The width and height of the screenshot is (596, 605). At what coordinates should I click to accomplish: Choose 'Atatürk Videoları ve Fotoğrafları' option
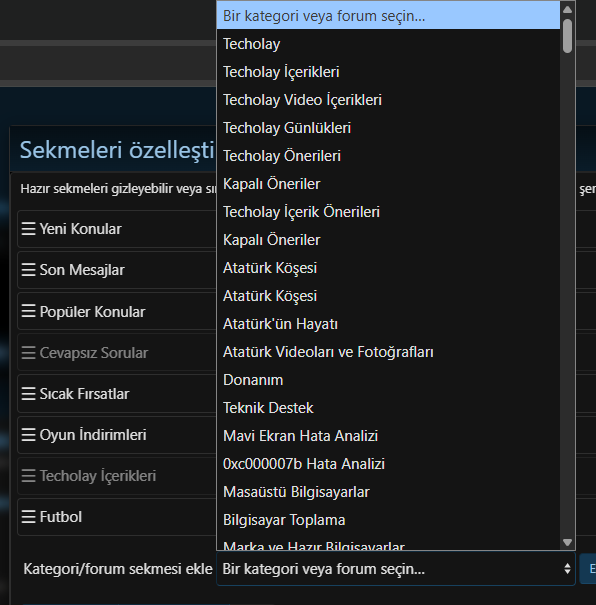click(388, 352)
